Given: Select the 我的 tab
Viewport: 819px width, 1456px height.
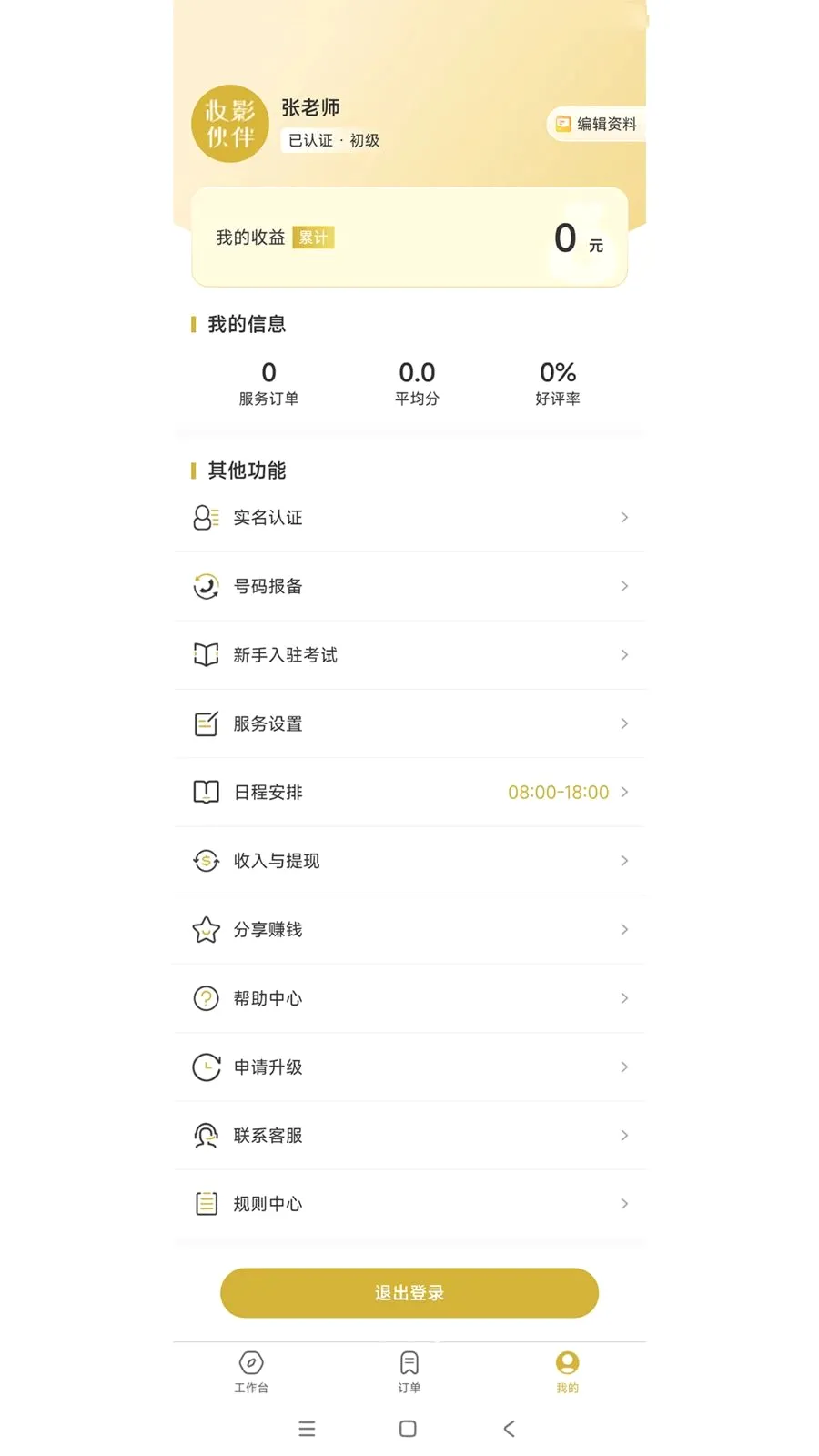Looking at the screenshot, I should (x=568, y=1372).
